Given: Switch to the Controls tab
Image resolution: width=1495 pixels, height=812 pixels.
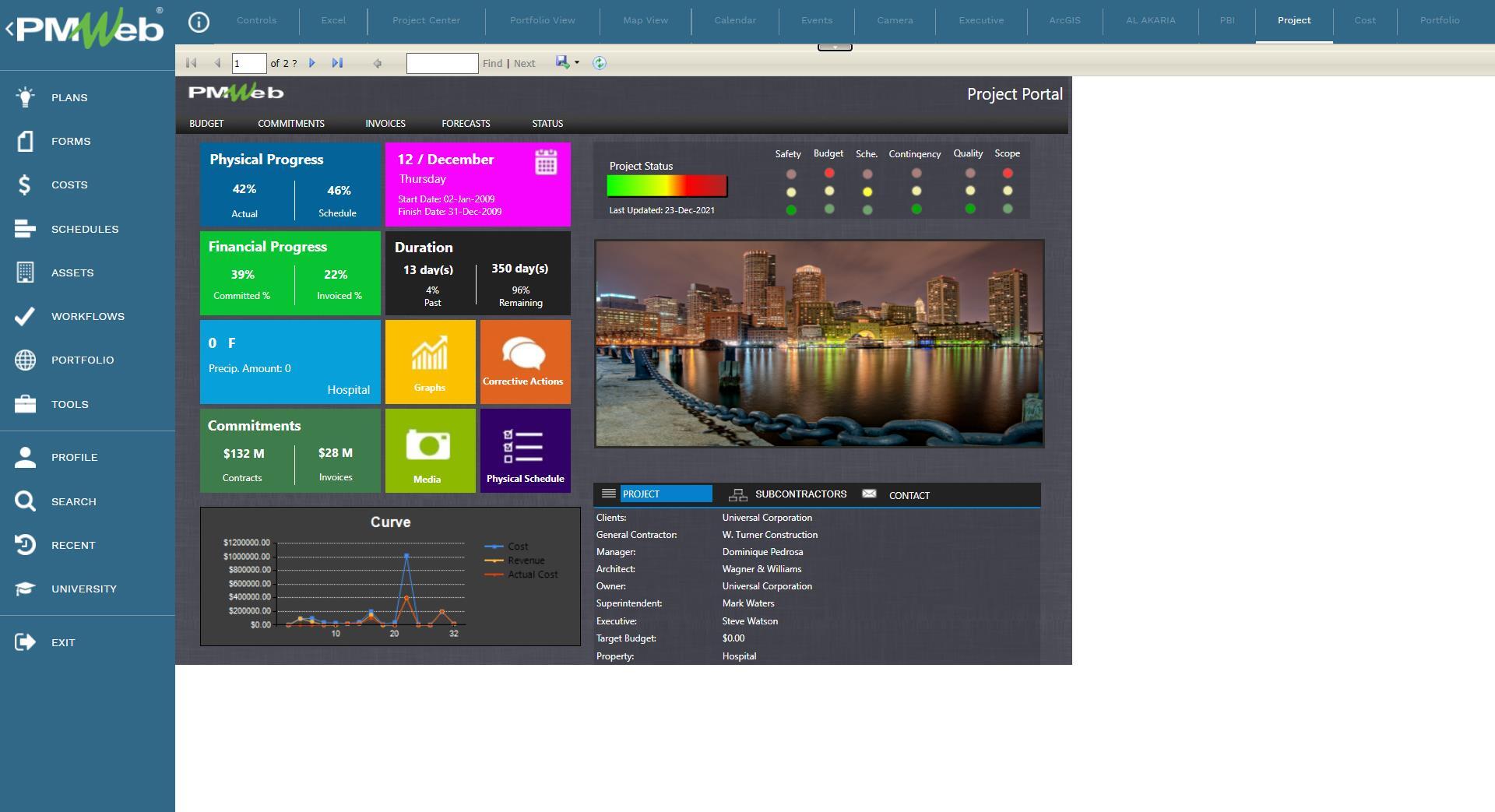Looking at the screenshot, I should pos(256,20).
